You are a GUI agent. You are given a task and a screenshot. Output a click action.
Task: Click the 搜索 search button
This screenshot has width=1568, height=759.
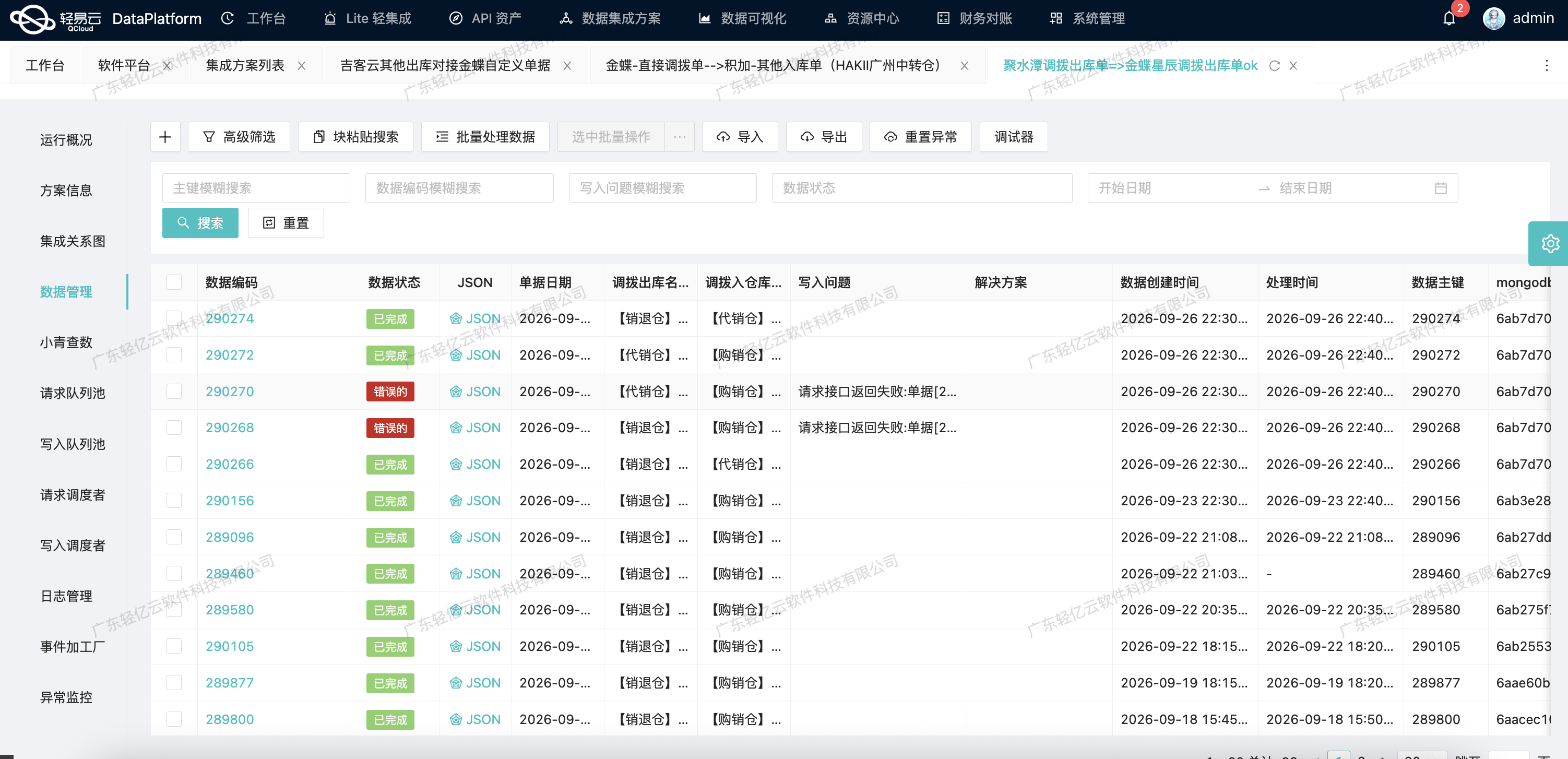[x=200, y=223]
